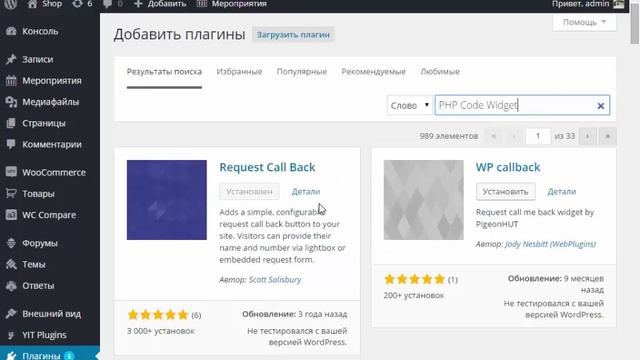The width and height of the screenshot is (640, 360).
Task: Go to the first results page
Action: [x=493, y=136]
